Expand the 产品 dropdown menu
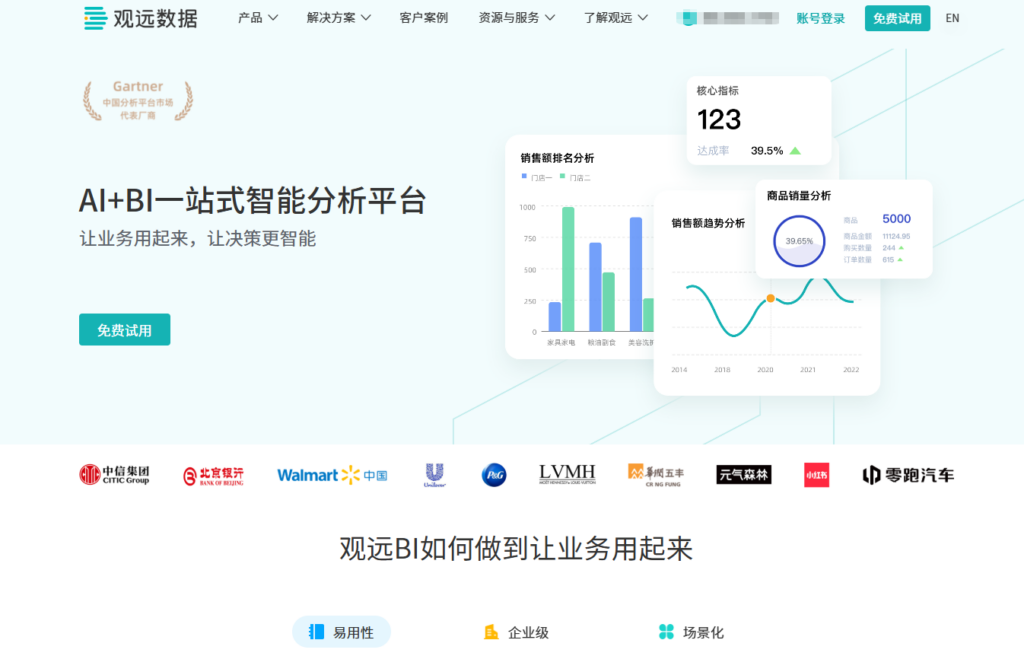Screen dimensions: 1024x656 258,18
